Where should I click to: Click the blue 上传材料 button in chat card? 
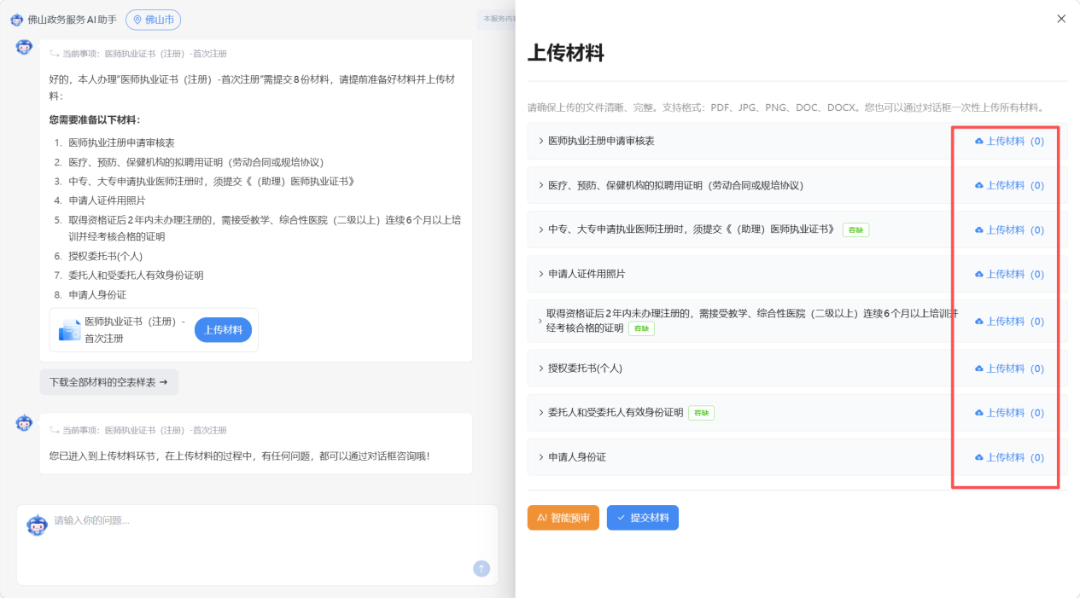pyautogui.click(x=223, y=330)
